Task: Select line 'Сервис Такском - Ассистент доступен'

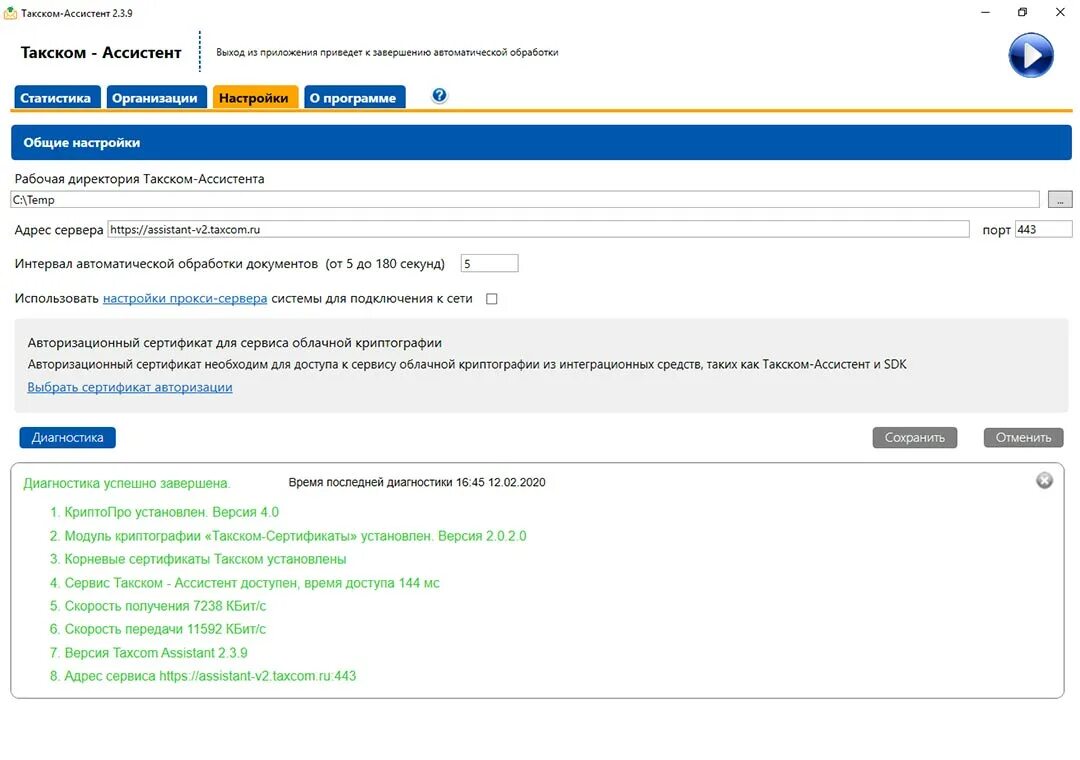Action: click(x=245, y=583)
